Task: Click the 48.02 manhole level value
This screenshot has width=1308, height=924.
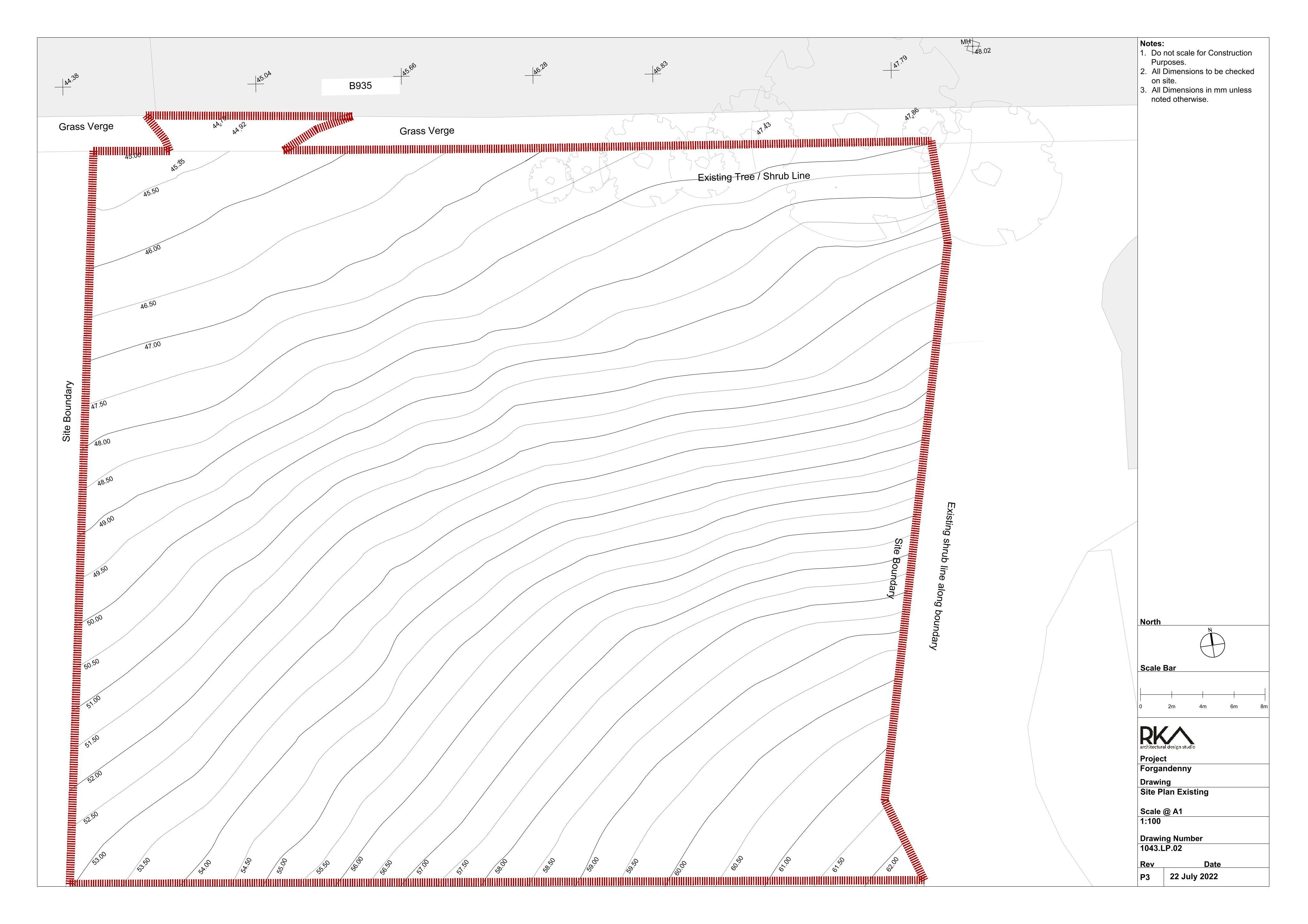Action: (983, 51)
